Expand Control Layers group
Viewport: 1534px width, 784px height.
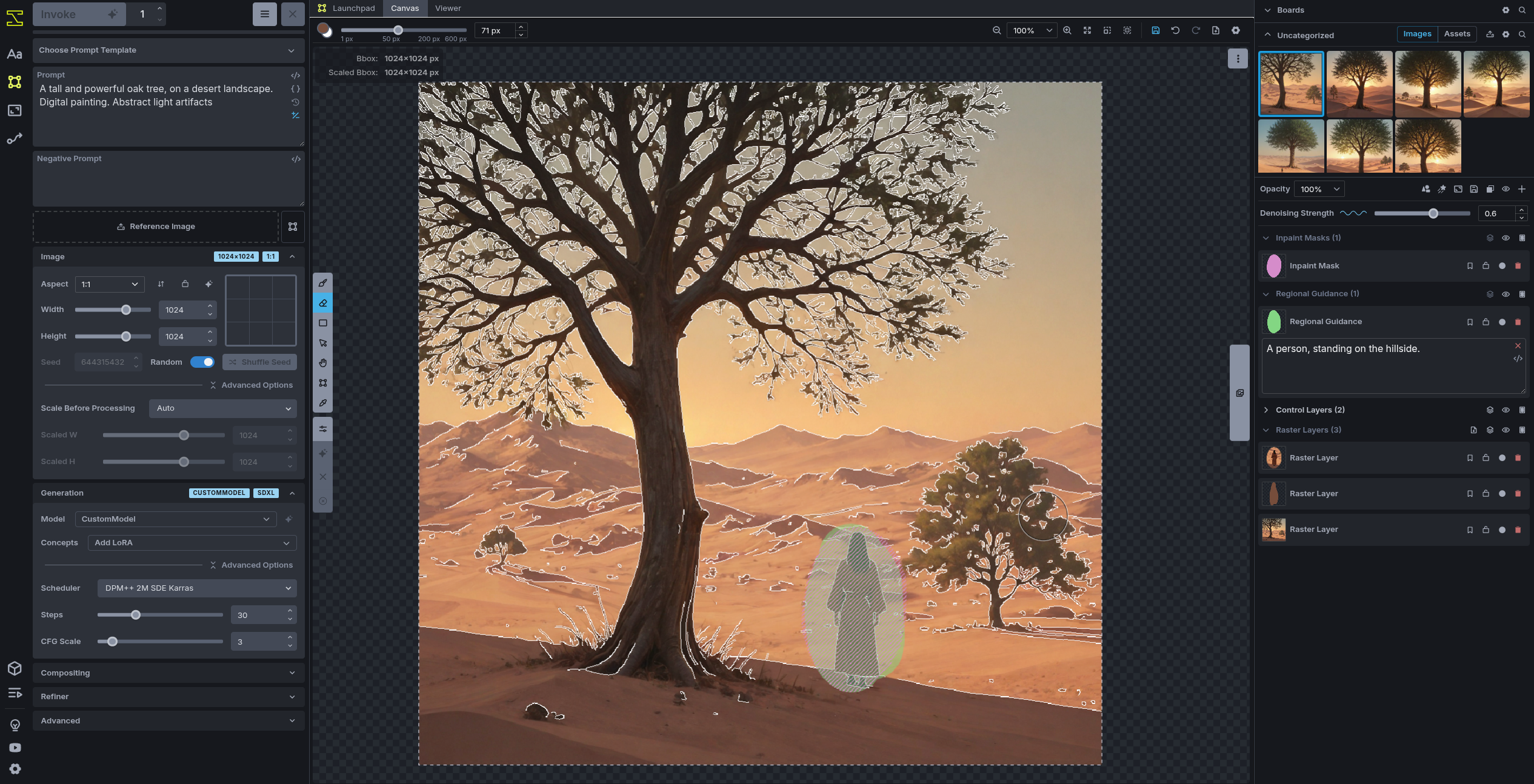coord(1266,410)
